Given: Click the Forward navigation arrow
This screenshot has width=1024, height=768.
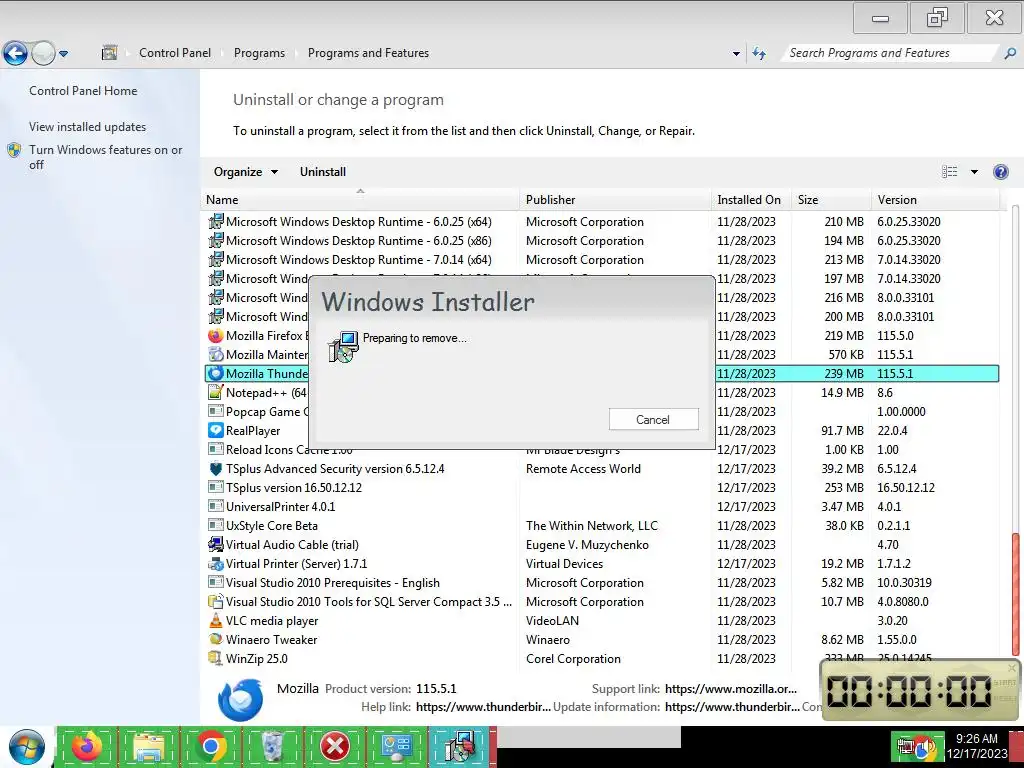Looking at the screenshot, I should pyautogui.click(x=43, y=53).
